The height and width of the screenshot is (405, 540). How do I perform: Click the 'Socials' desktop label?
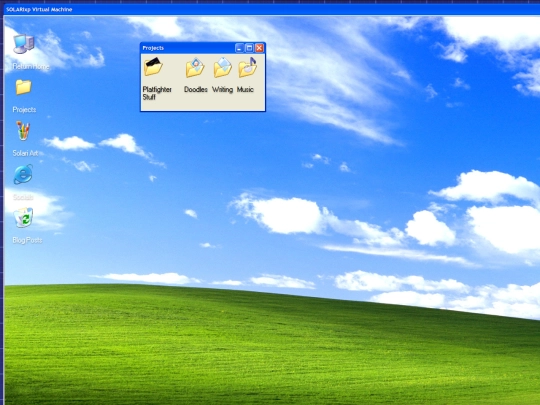(23, 197)
